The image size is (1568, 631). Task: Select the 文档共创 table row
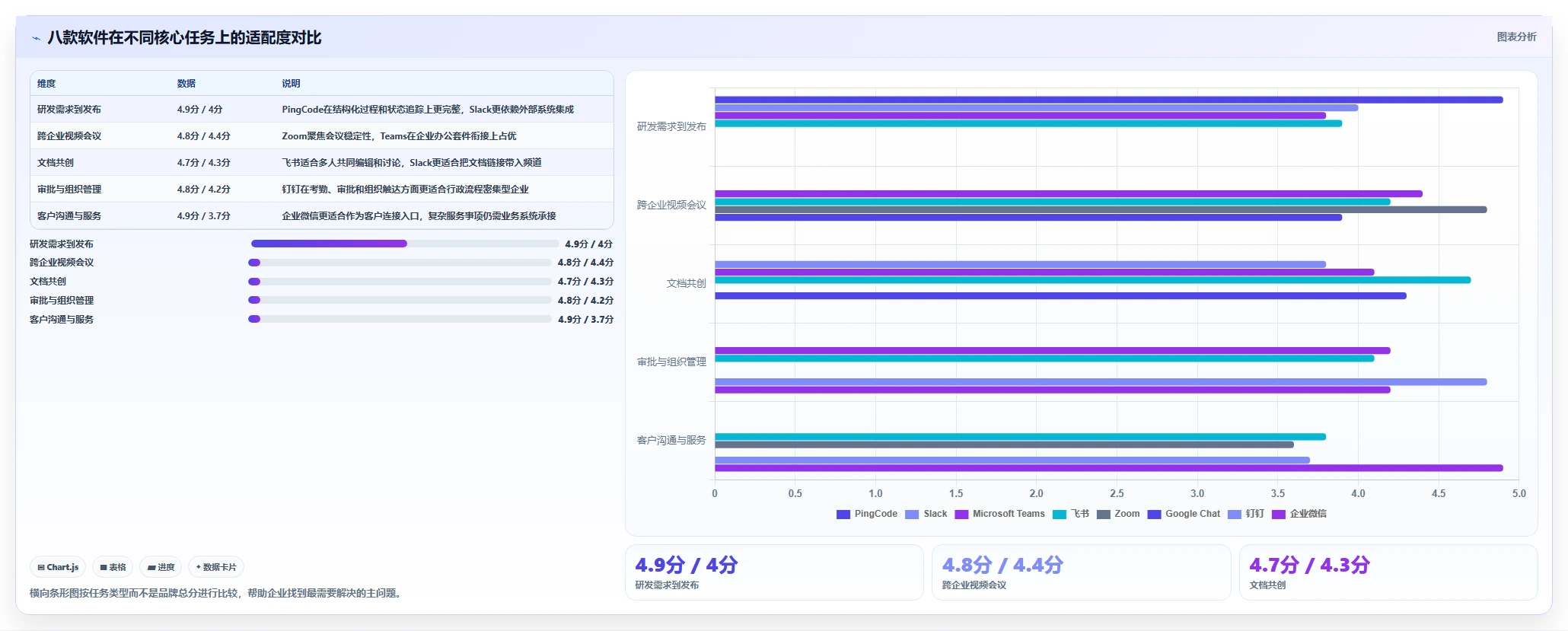pos(322,163)
